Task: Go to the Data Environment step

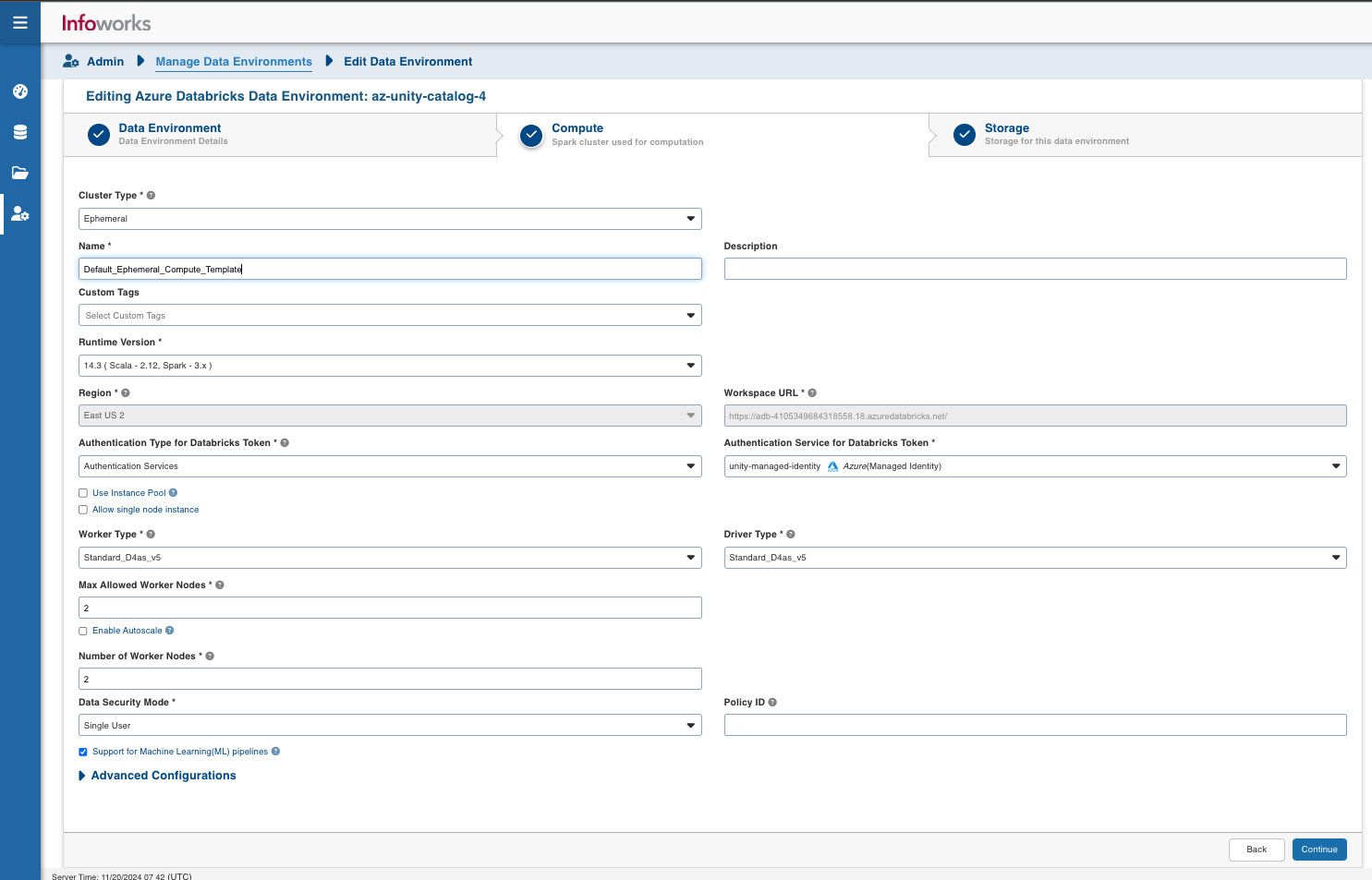Action: [x=279, y=135]
